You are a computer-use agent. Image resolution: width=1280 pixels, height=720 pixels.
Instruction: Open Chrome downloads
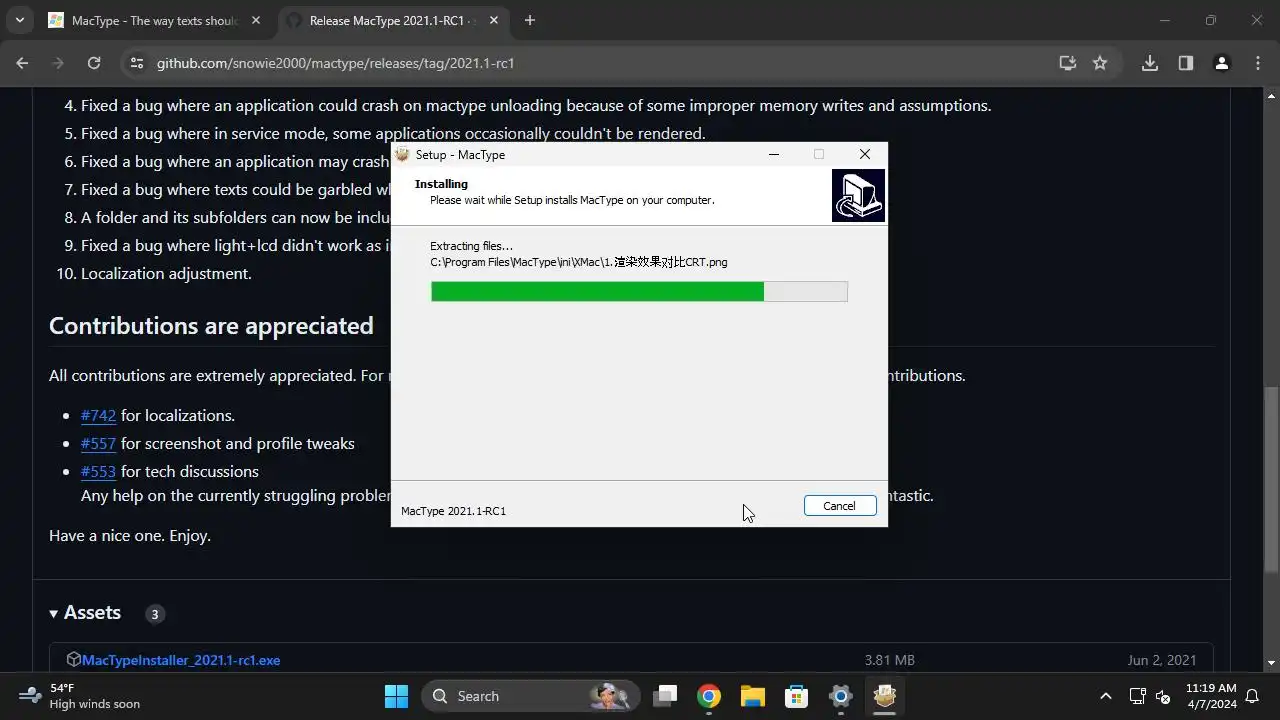[1150, 63]
